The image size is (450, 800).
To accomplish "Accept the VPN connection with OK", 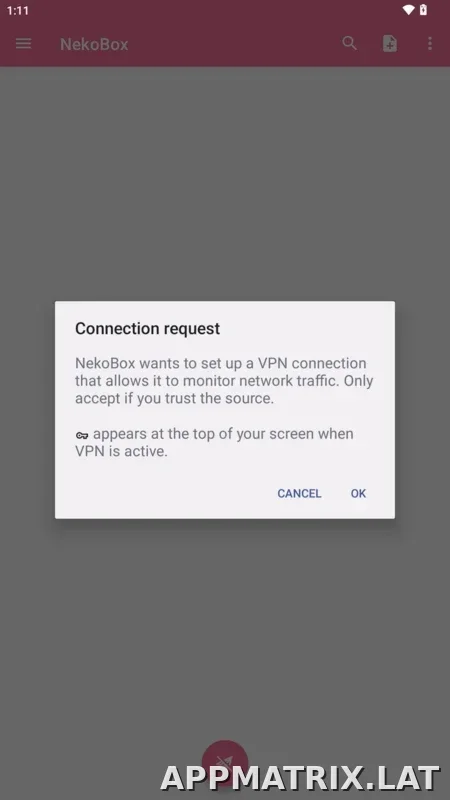I will pyautogui.click(x=358, y=493).
